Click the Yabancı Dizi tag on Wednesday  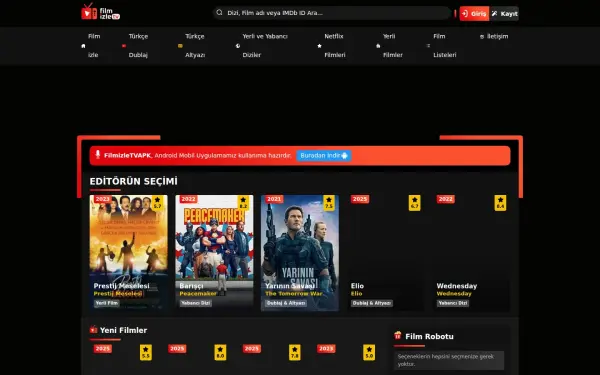pos(453,303)
